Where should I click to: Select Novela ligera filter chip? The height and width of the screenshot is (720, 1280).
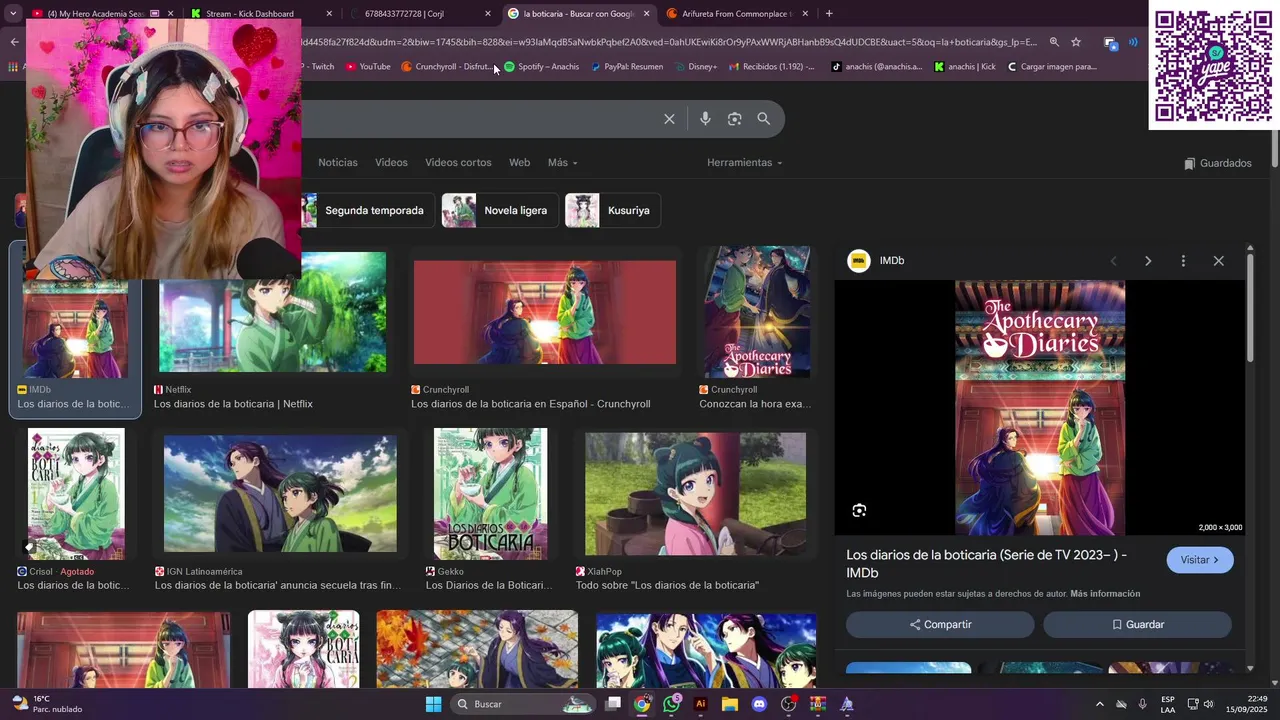pos(500,211)
